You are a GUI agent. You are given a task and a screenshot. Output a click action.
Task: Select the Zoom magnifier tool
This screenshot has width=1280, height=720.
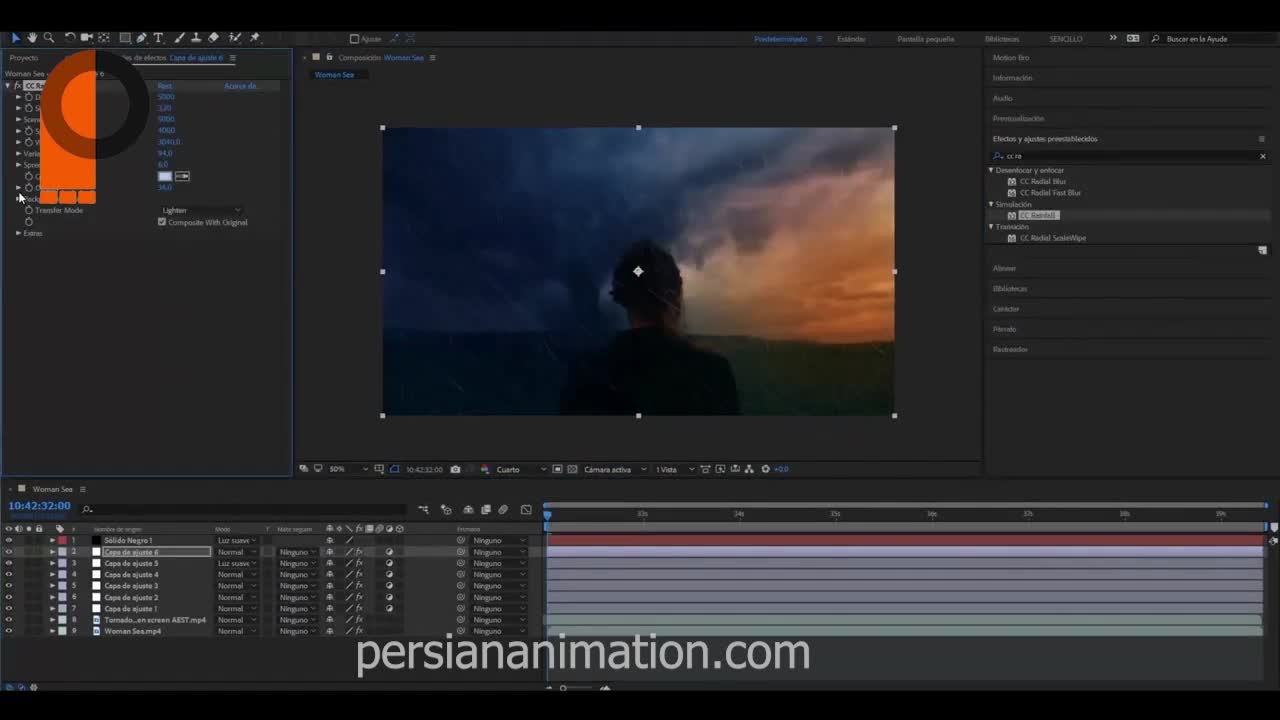pyautogui.click(x=49, y=38)
